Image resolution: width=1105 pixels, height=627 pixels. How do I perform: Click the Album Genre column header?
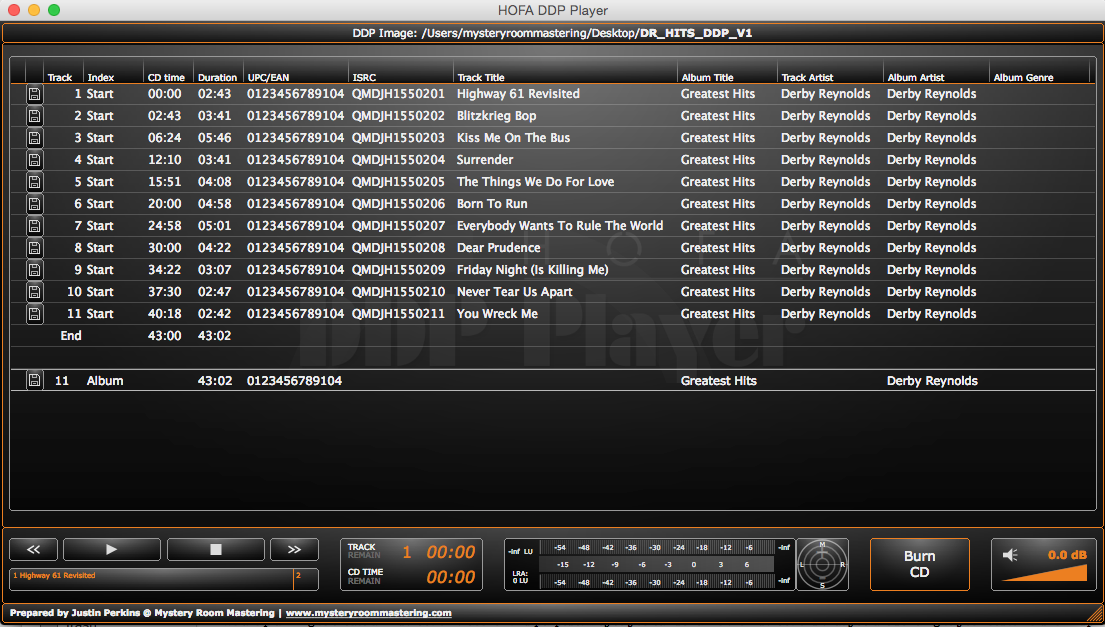click(x=1023, y=77)
